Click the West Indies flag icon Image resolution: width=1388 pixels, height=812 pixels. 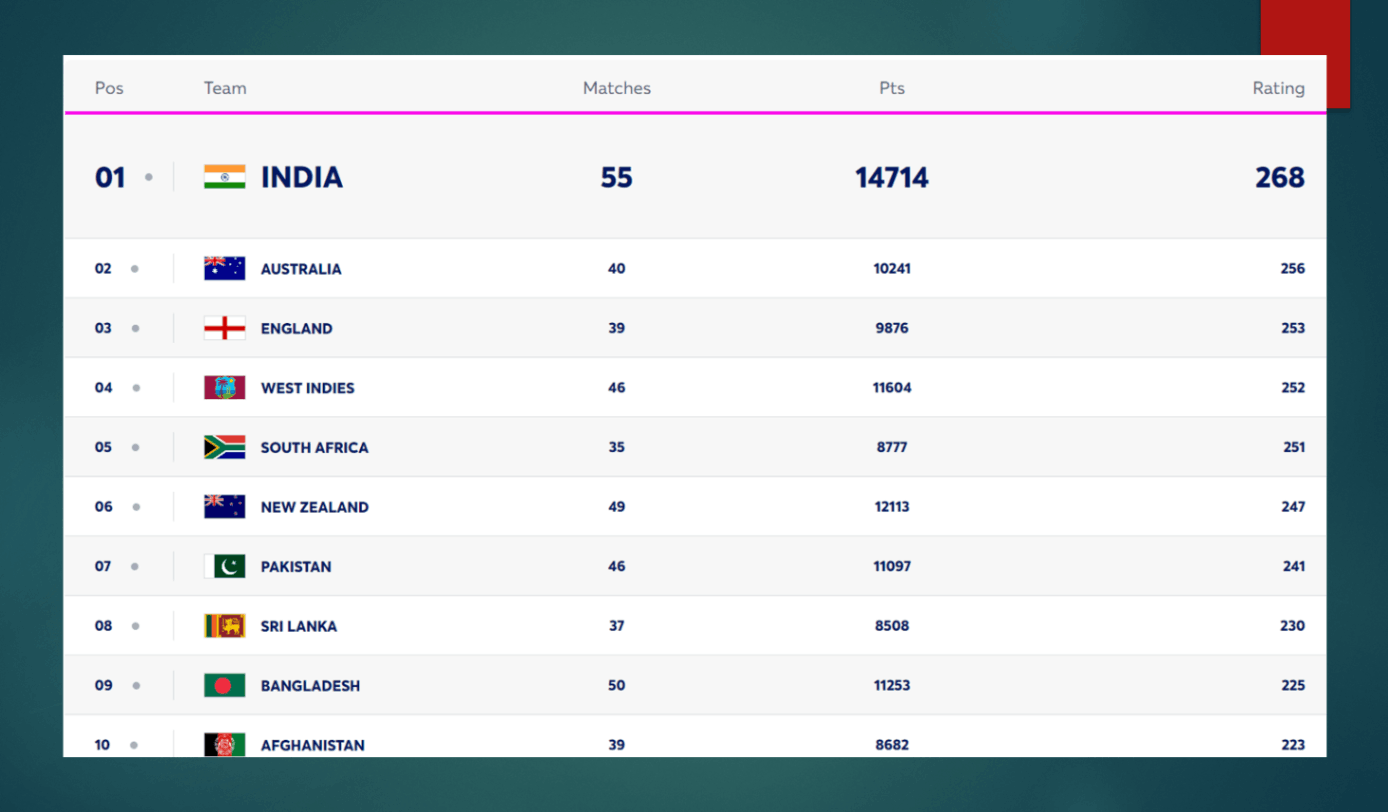coord(224,387)
